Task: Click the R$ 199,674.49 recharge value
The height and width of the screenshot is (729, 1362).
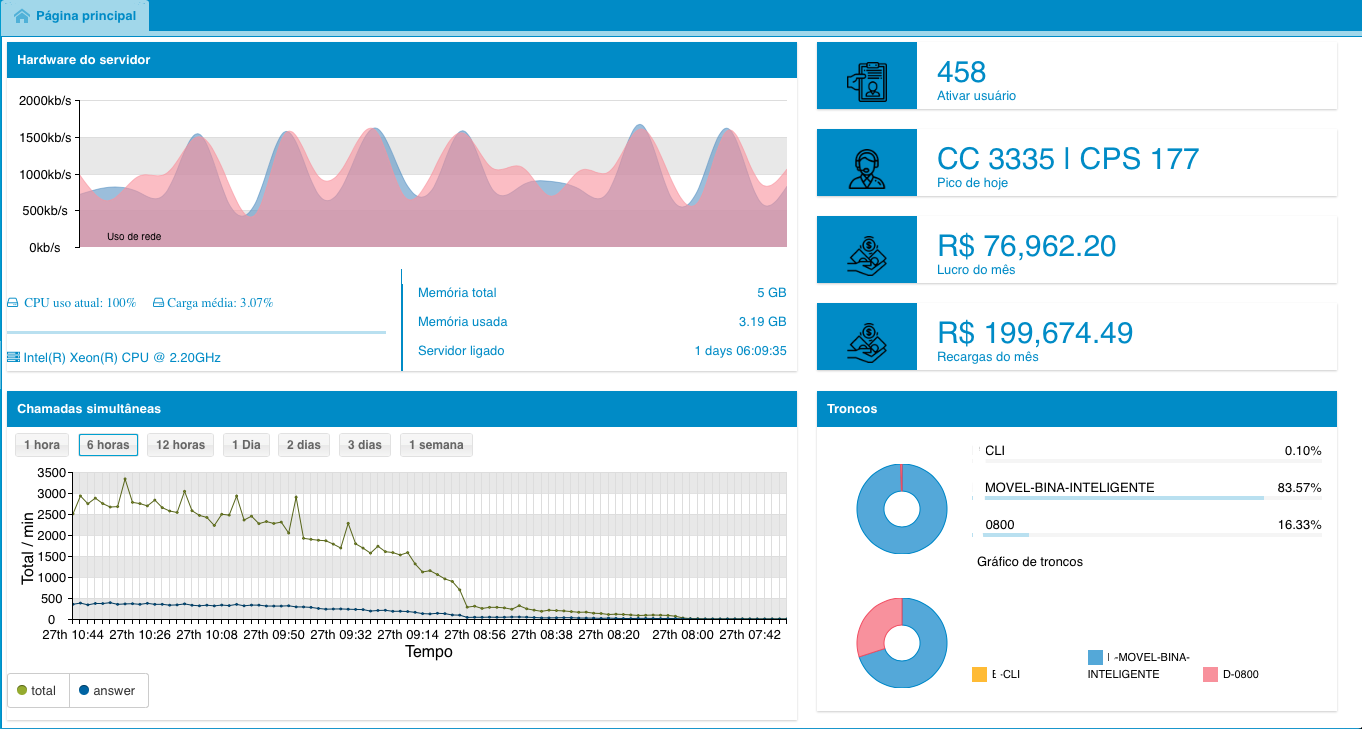Action: coord(1036,333)
